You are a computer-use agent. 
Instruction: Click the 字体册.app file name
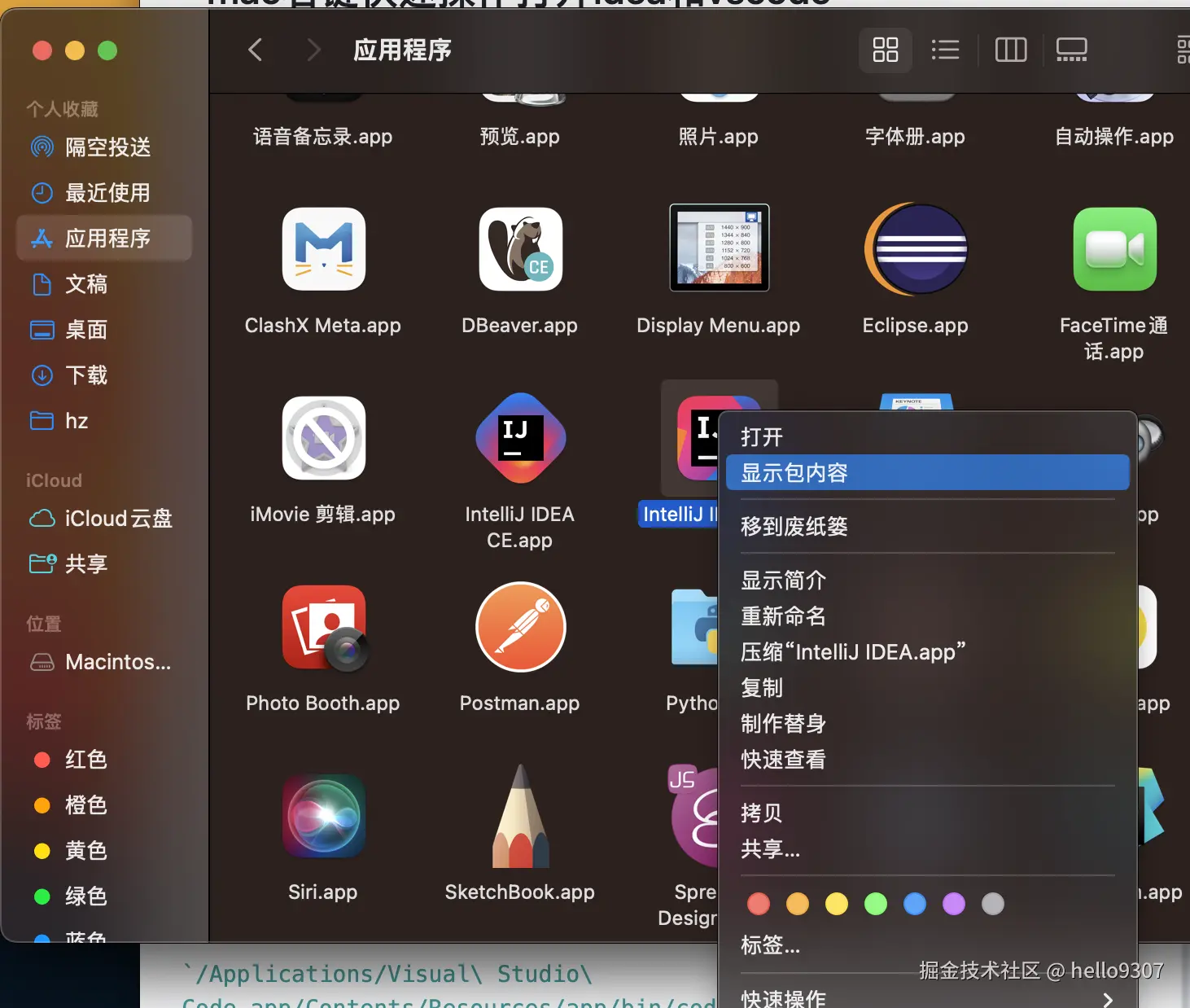click(916, 137)
